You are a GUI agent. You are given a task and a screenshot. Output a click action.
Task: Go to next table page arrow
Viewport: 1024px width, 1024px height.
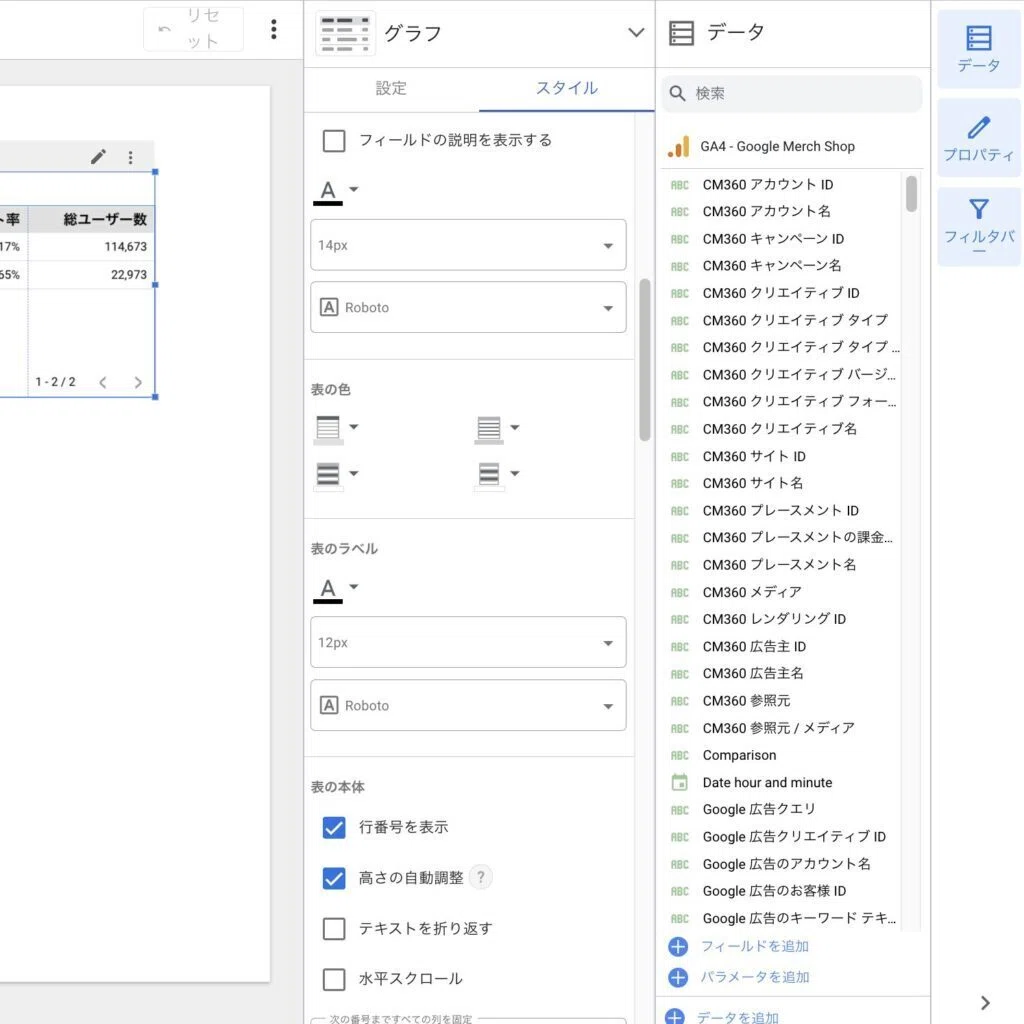(138, 382)
